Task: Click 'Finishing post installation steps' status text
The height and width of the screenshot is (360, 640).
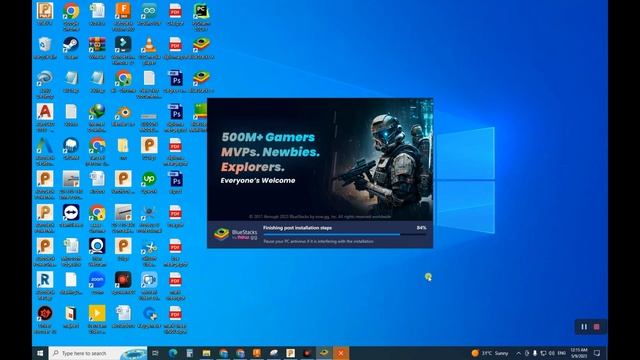Action: tap(297, 228)
